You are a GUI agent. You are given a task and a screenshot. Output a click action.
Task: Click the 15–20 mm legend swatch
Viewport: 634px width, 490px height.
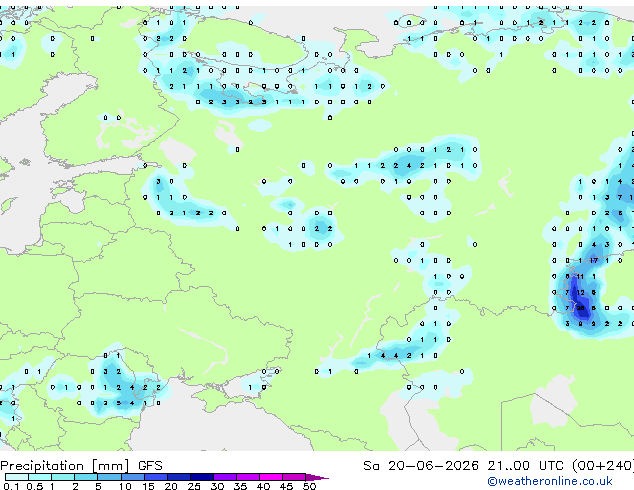156,477
